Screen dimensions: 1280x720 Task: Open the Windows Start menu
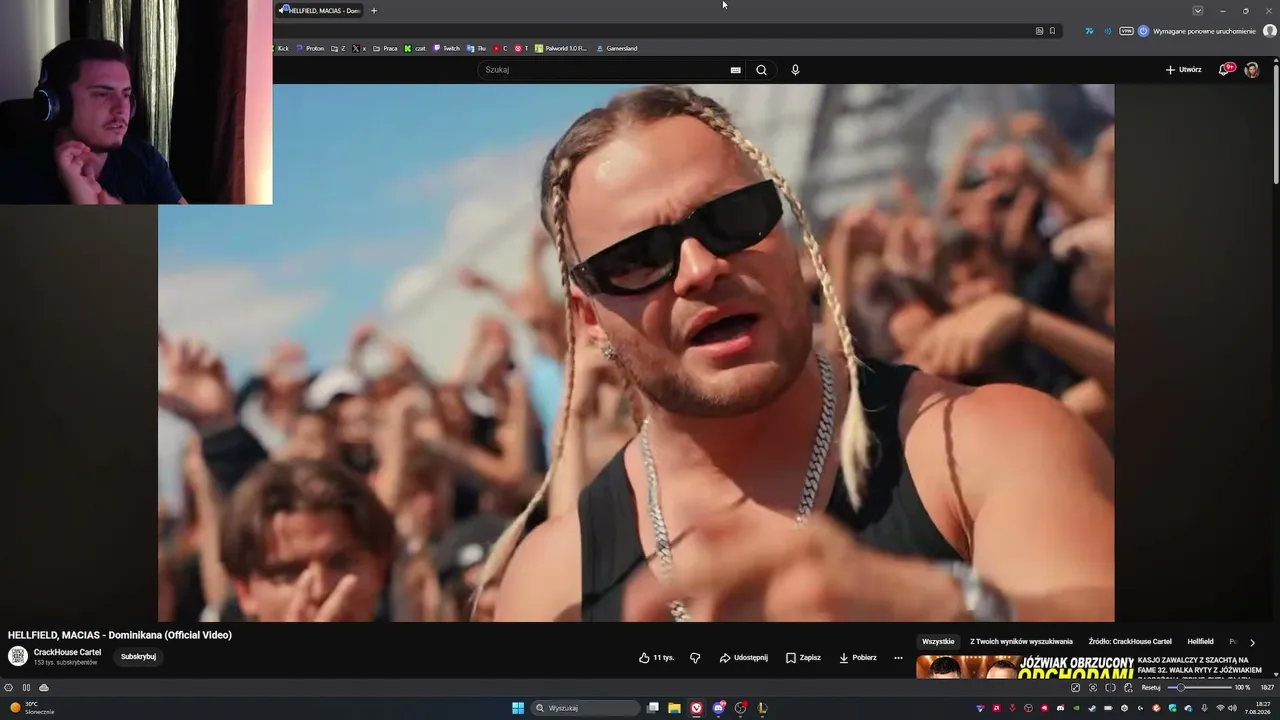click(518, 708)
